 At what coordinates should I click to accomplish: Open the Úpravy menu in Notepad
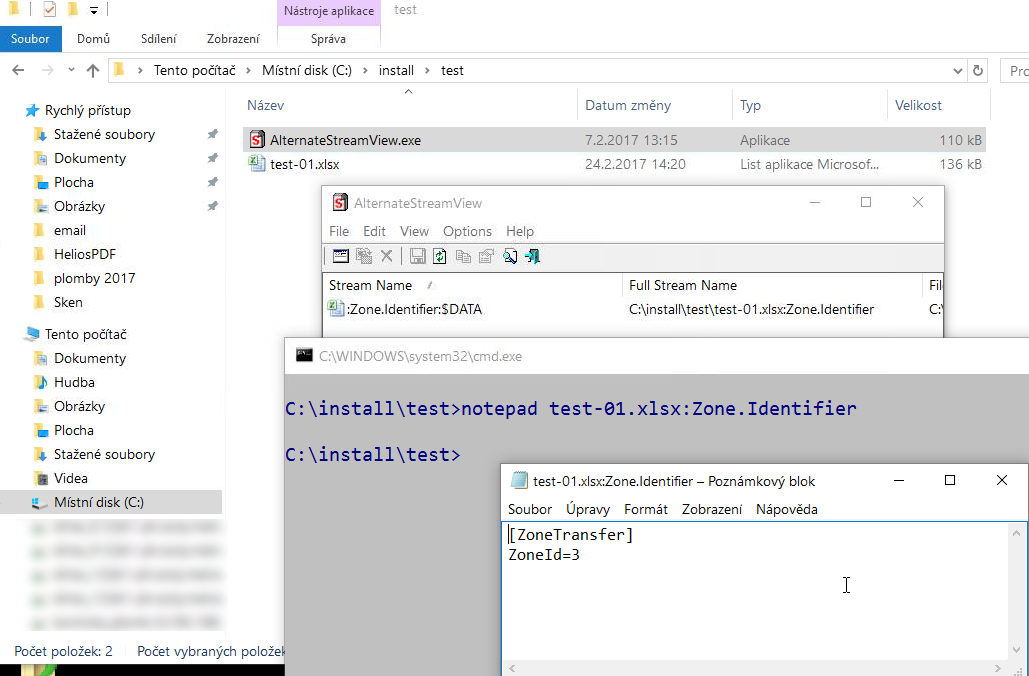(x=588, y=509)
